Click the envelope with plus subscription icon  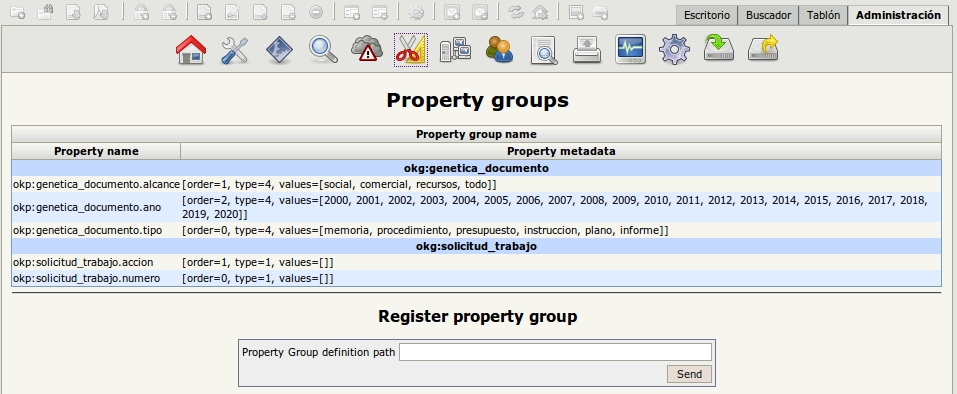pyautogui.click(x=452, y=12)
